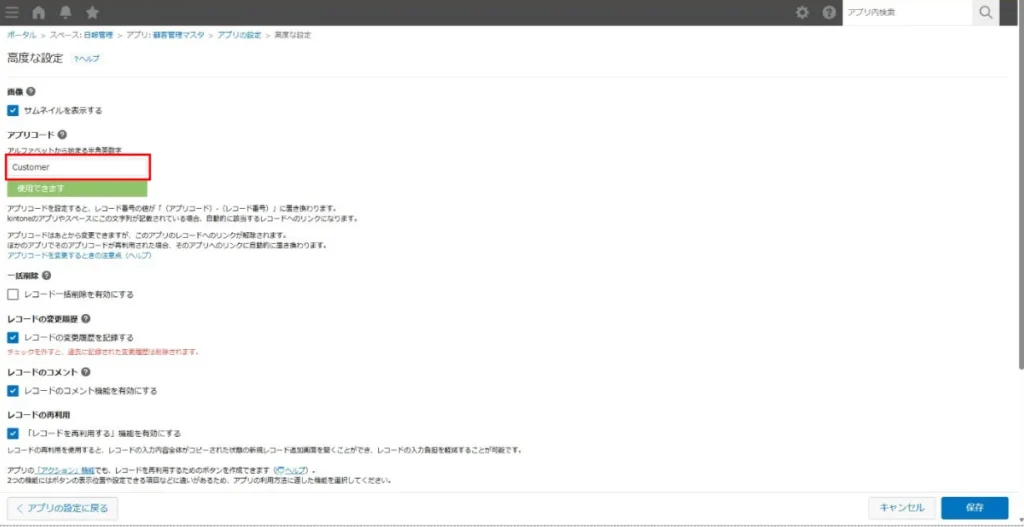Click アプリの設定に戻る button
This screenshot has height=527, width=1024.
[x=62, y=507]
